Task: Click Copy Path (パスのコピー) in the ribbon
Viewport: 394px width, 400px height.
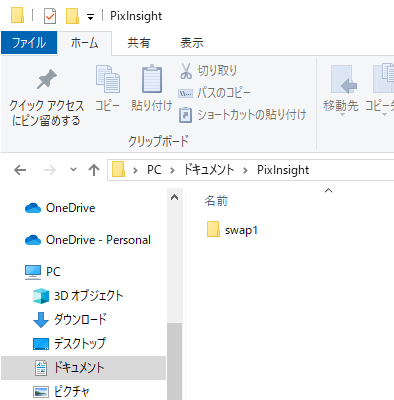Action: tap(214, 93)
